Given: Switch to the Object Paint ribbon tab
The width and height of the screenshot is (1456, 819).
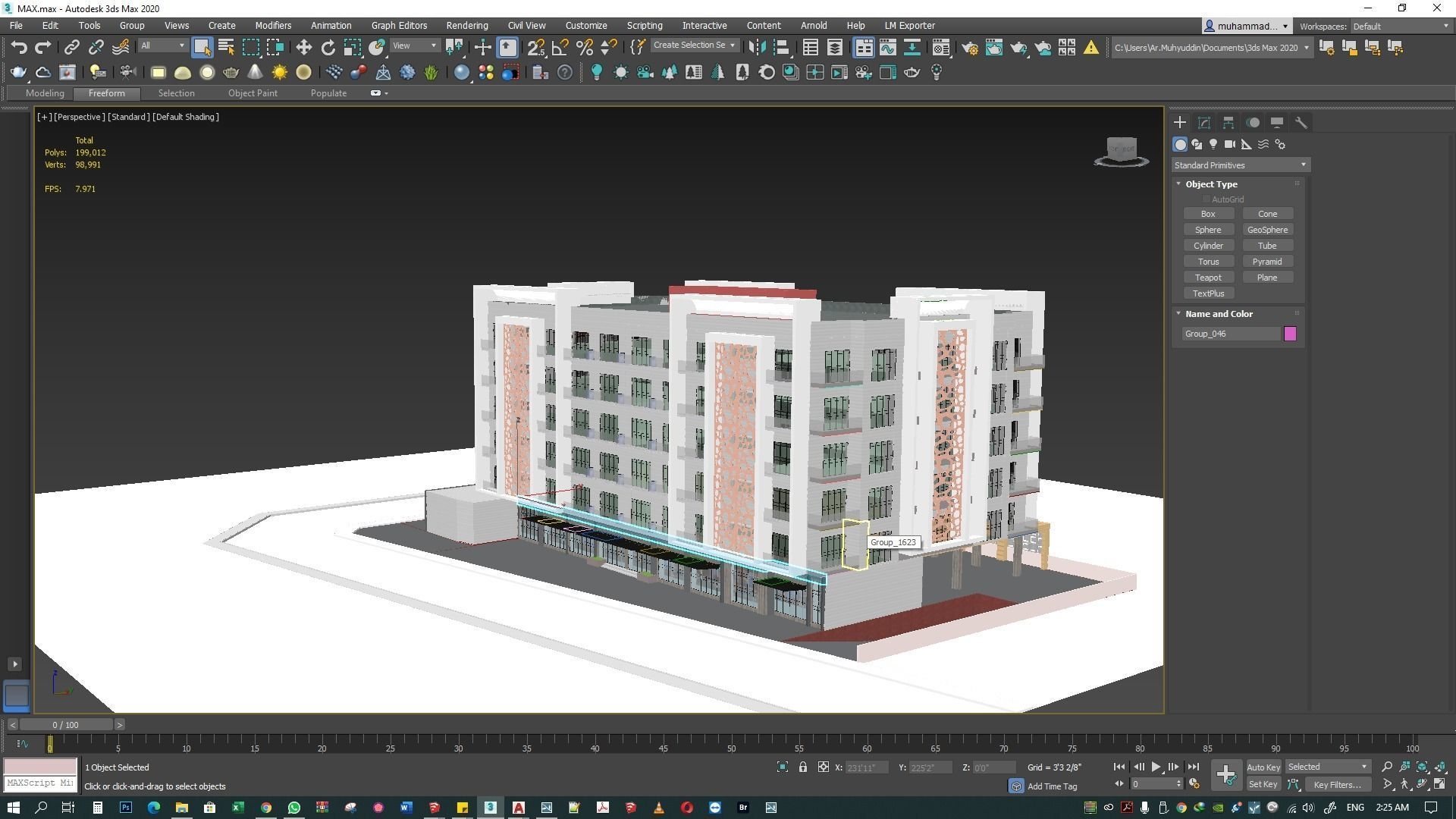Looking at the screenshot, I should pos(253,93).
